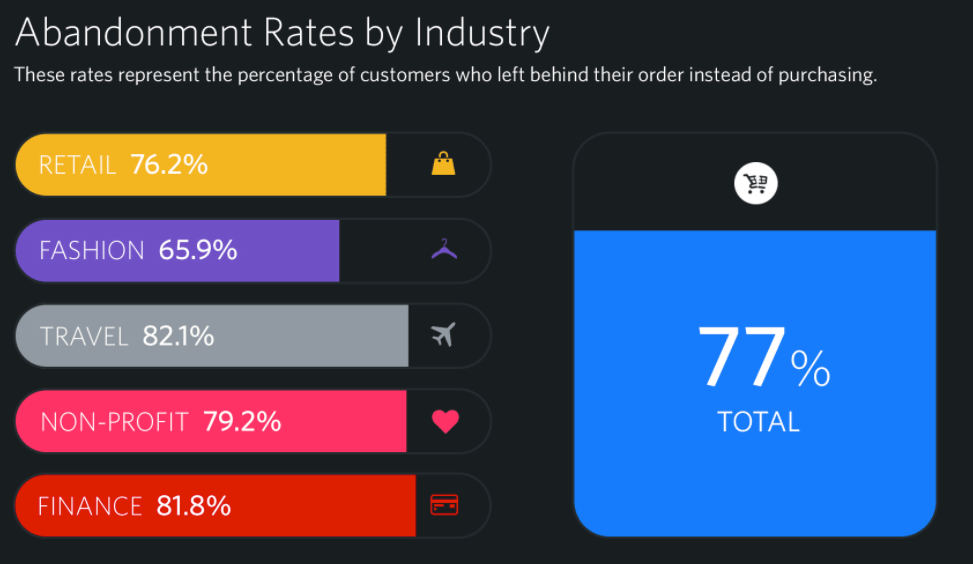
Task: Click the red credit card icon
Action: [444, 505]
